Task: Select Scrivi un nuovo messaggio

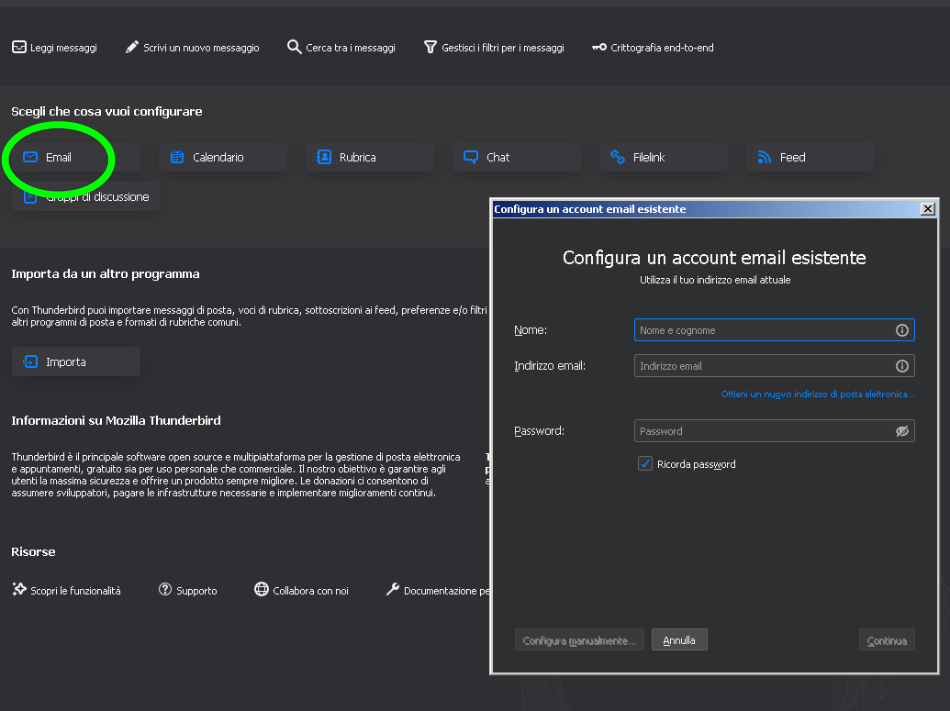Action: pos(192,47)
